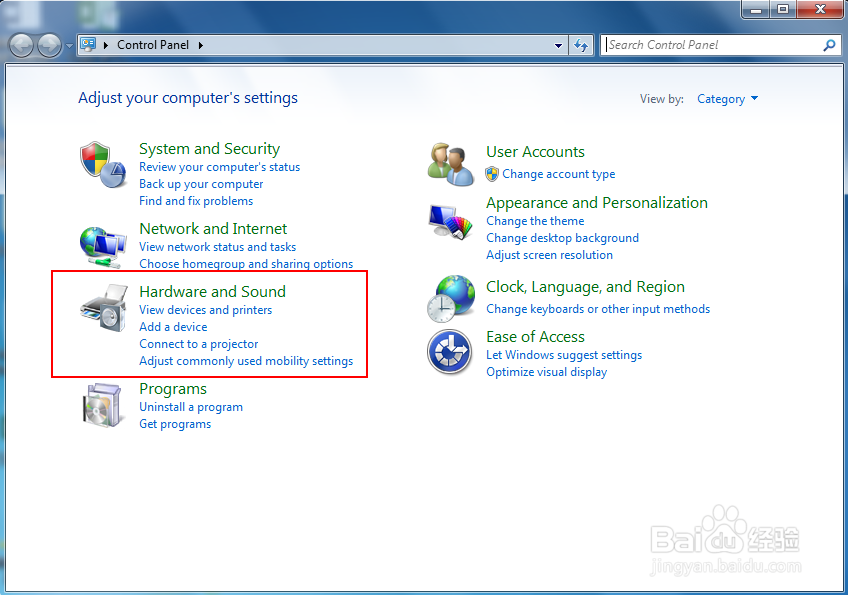Go back with the Back arrow button
The height and width of the screenshot is (595, 848).
click(x=22, y=45)
